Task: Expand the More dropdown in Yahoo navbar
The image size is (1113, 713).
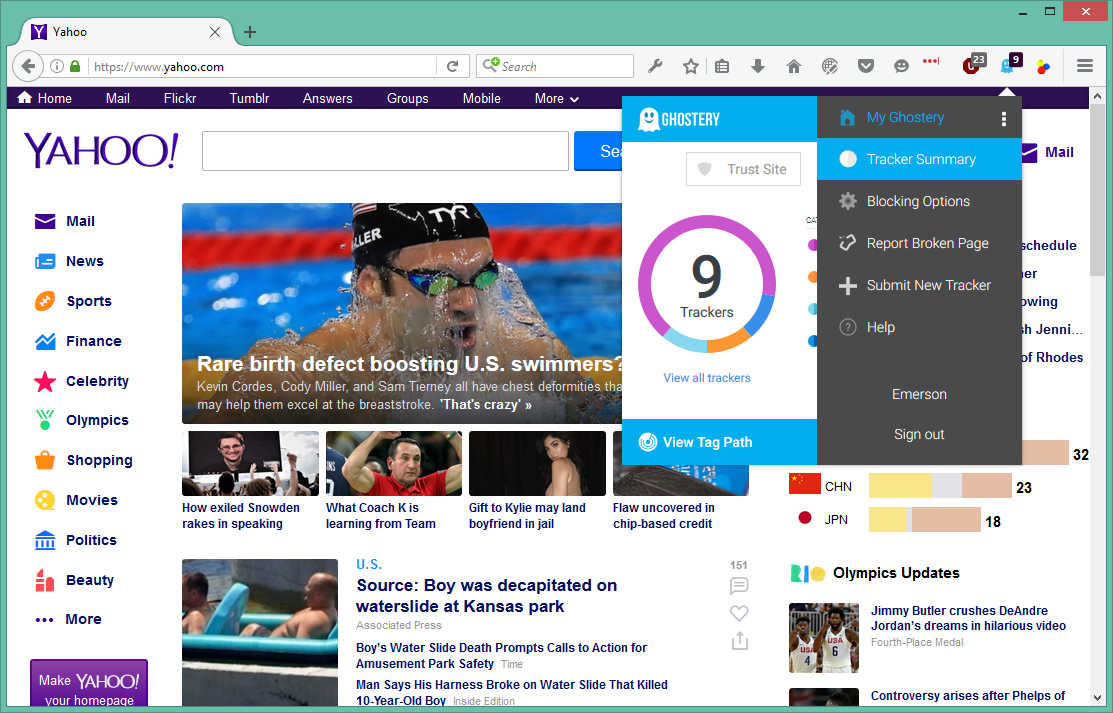Action: point(556,98)
